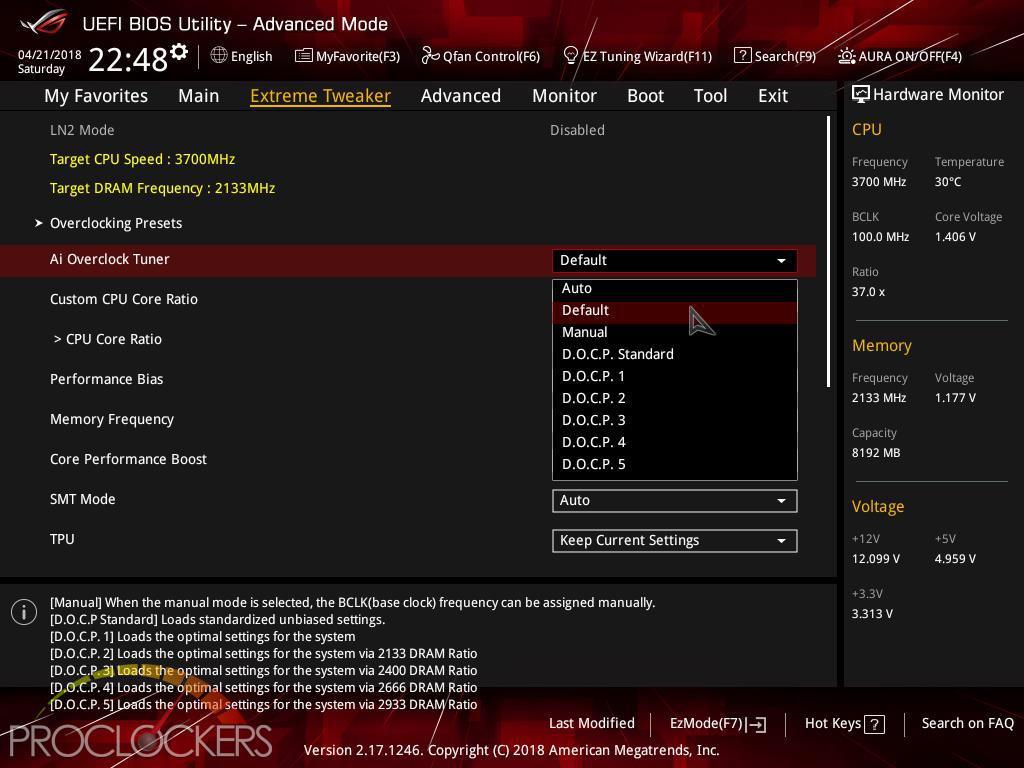Click the globe language icon
Viewport: 1024px width, 768px height.
point(219,56)
